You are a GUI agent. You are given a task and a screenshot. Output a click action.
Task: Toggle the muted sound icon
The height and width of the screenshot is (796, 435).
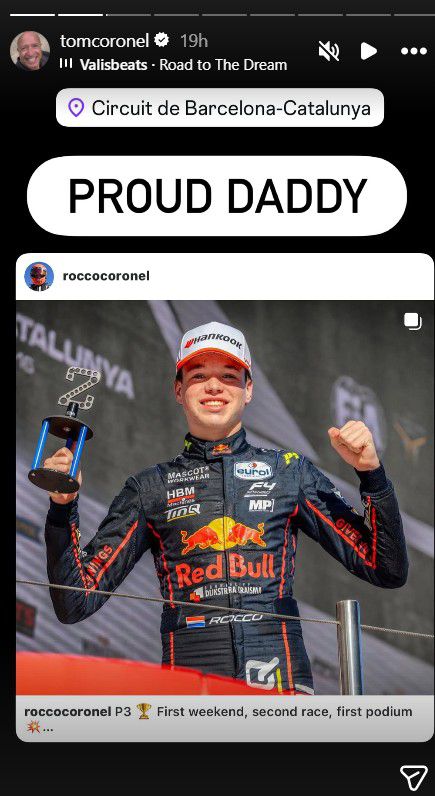[329, 51]
